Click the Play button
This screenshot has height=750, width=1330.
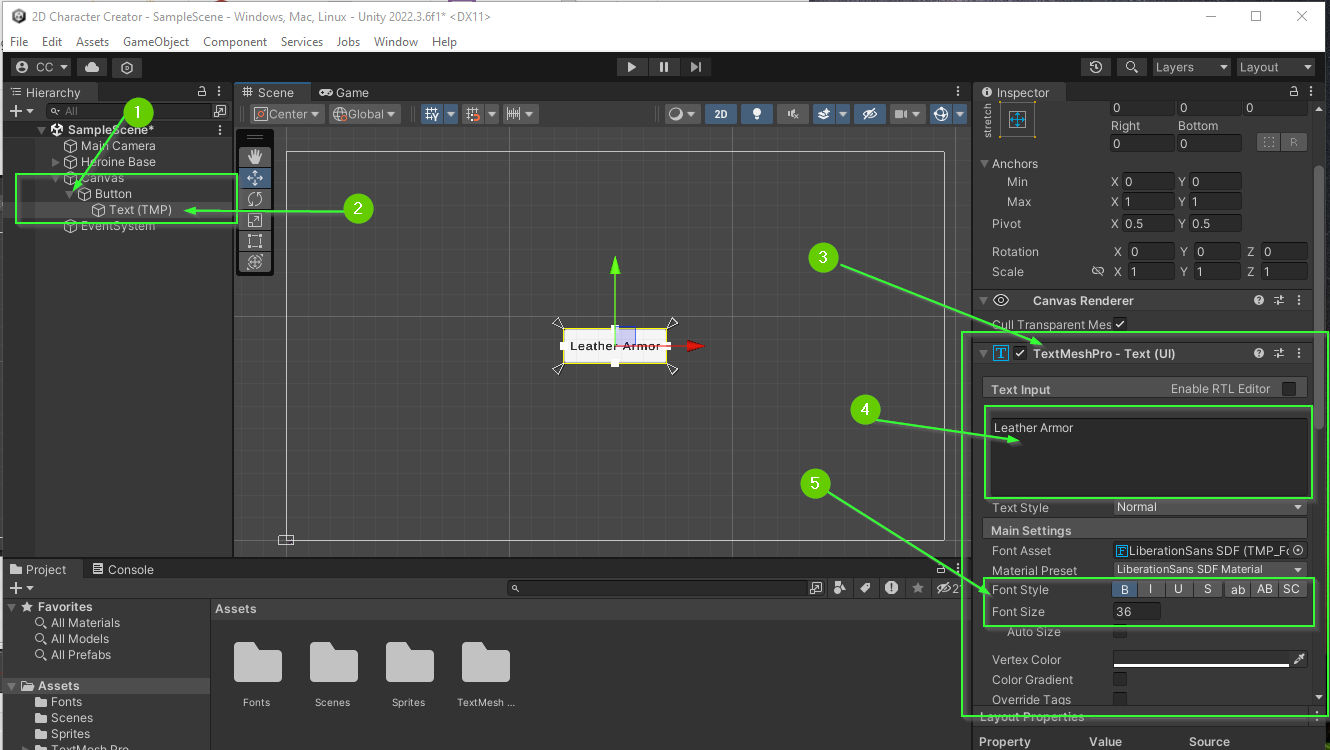(631, 67)
